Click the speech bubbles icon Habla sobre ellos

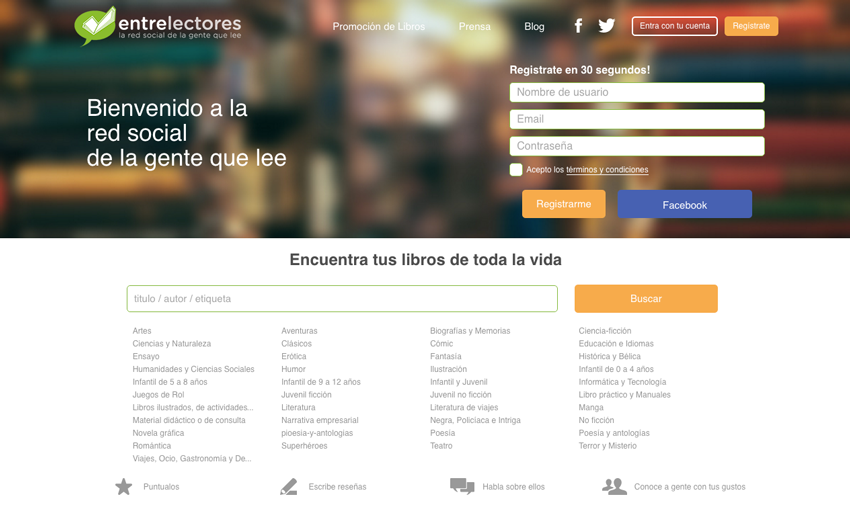point(462,486)
